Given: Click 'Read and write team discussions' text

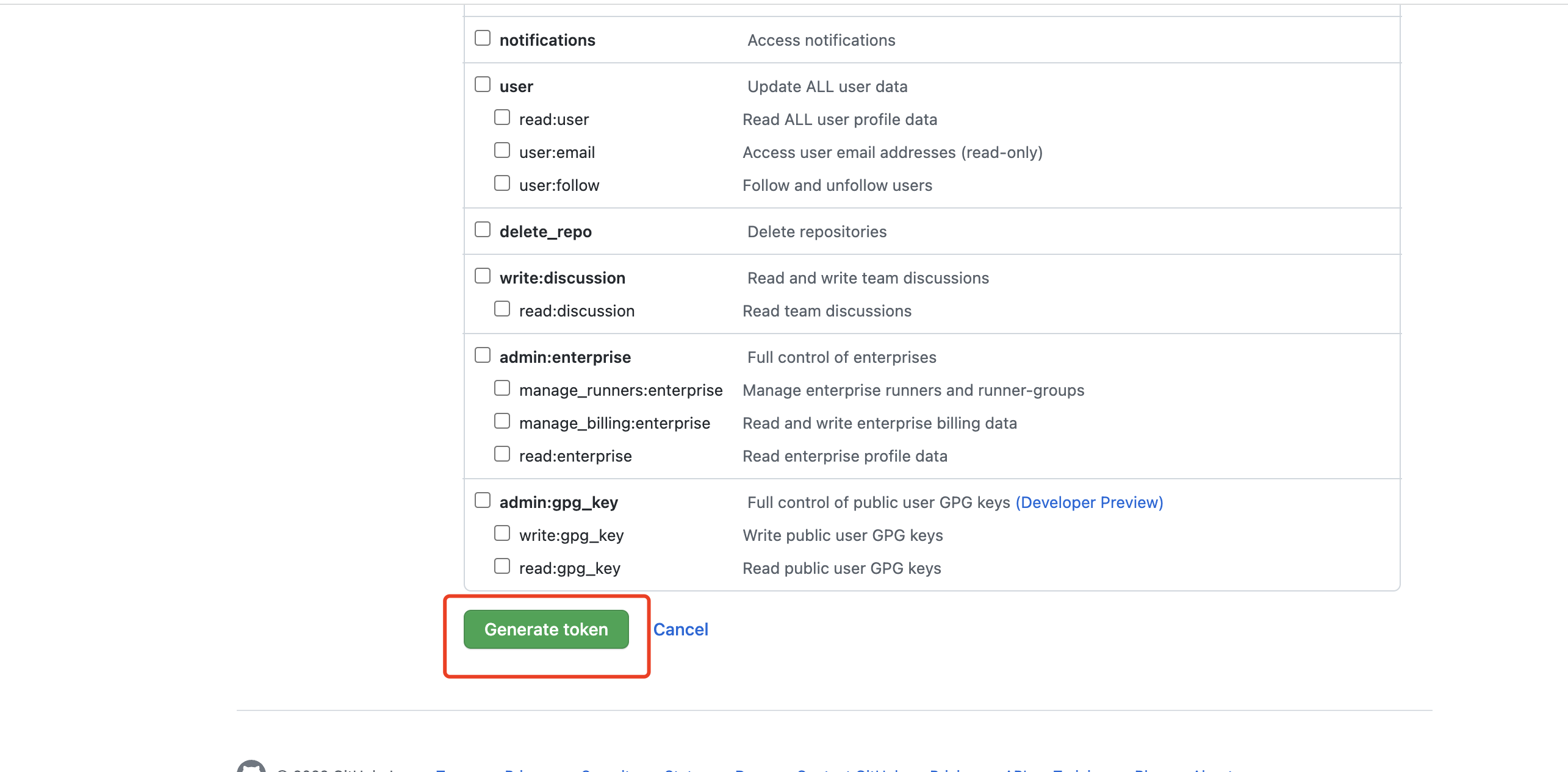Looking at the screenshot, I should click(868, 278).
